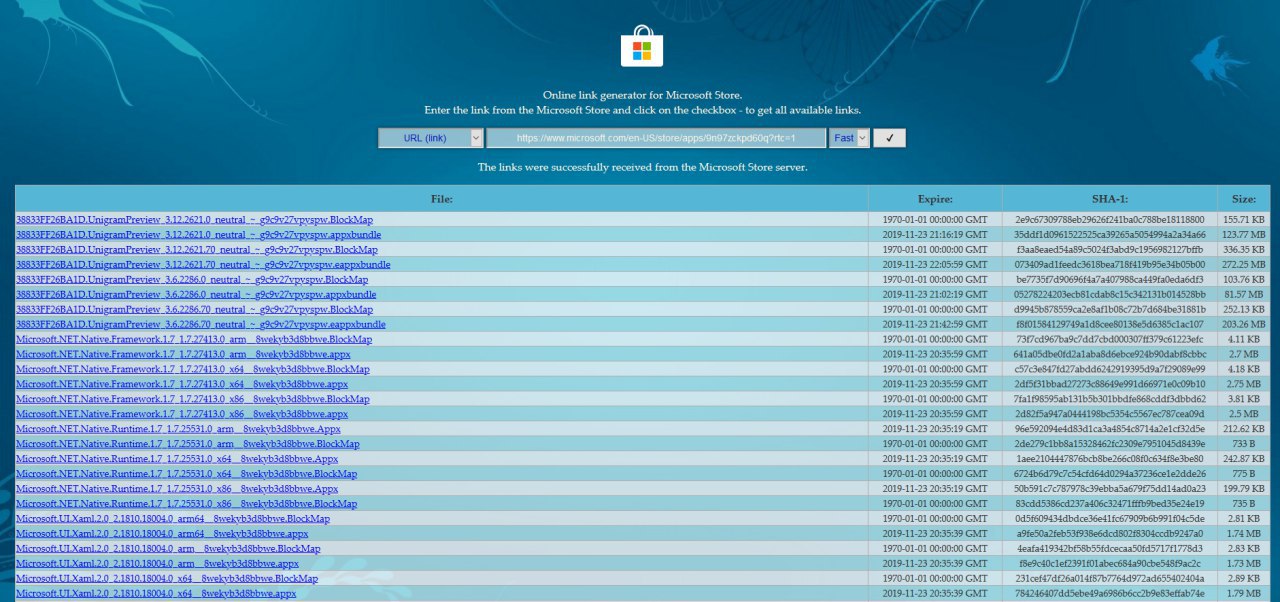Screen dimensions: 1280x602
Task: Select SHA-1 hash starting 073409ad1feedc
Action: (x=1110, y=264)
